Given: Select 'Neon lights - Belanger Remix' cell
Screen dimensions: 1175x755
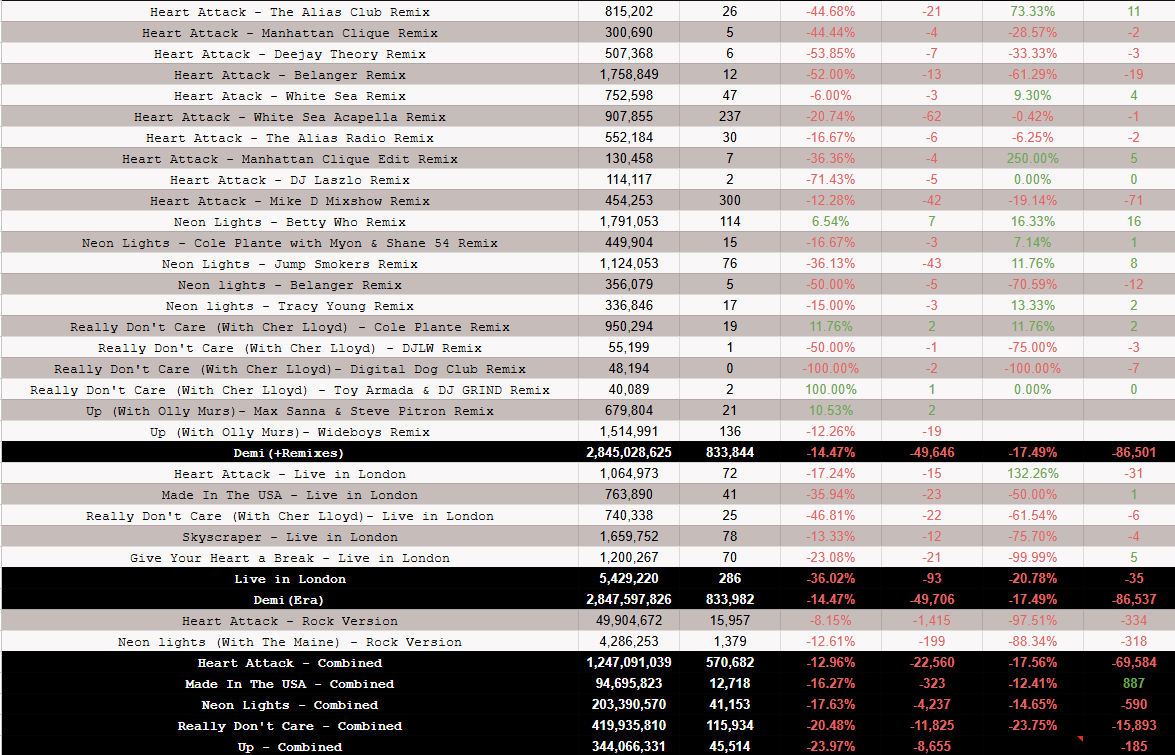Looking at the screenshot, I should [289, 285].
